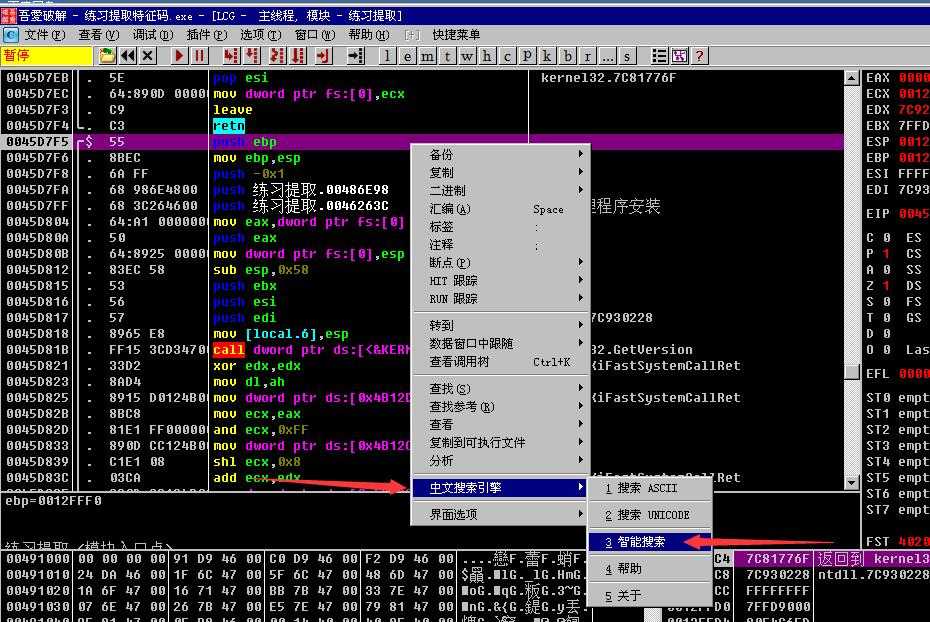Click the disassembly scrollbar down arrow

tap(851, 483)
